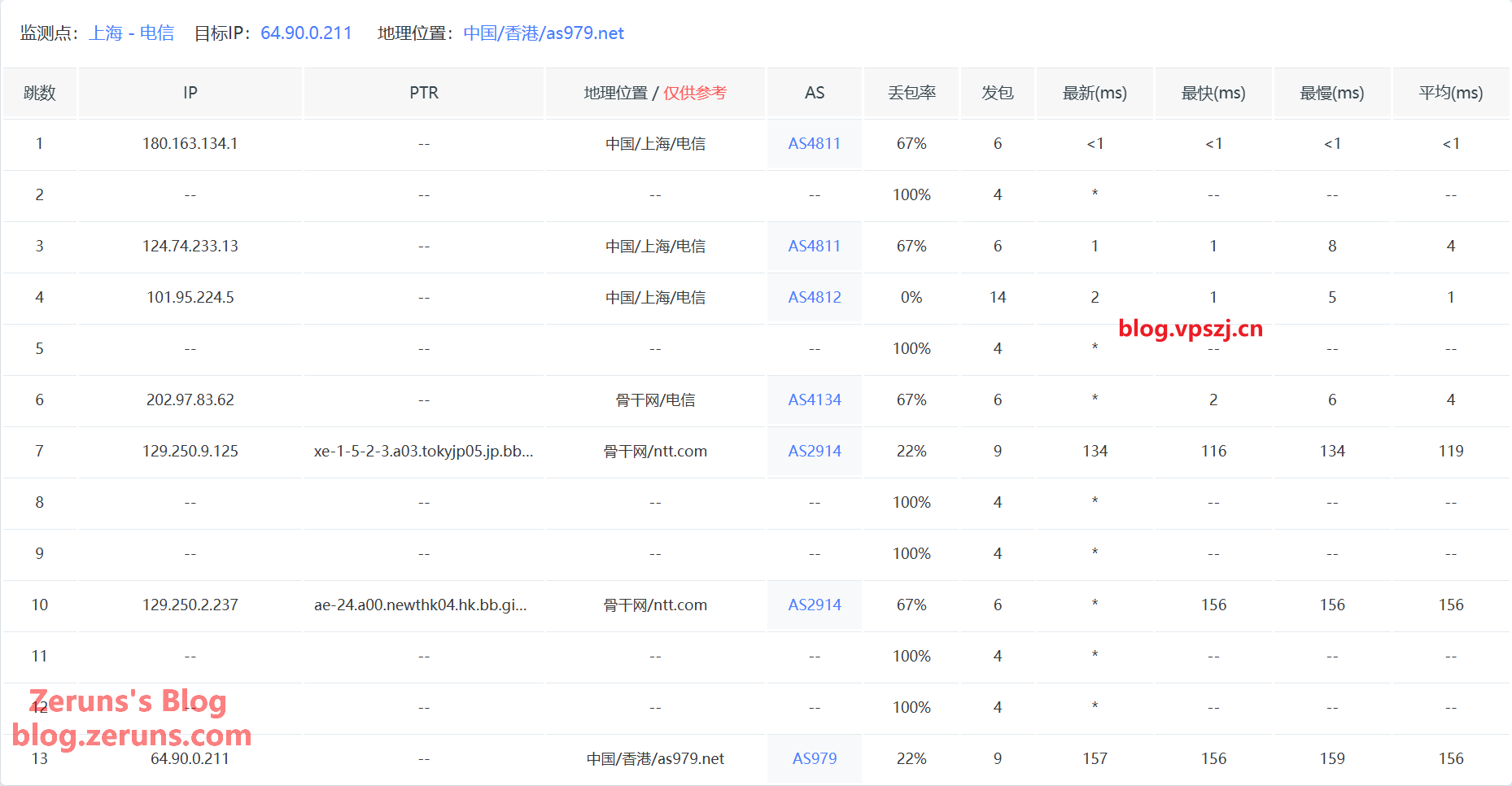Image resolution: width=1512 pixels, height=786 pixels.
Task: Open AS4811 link for hop 3
Action: 814,247
